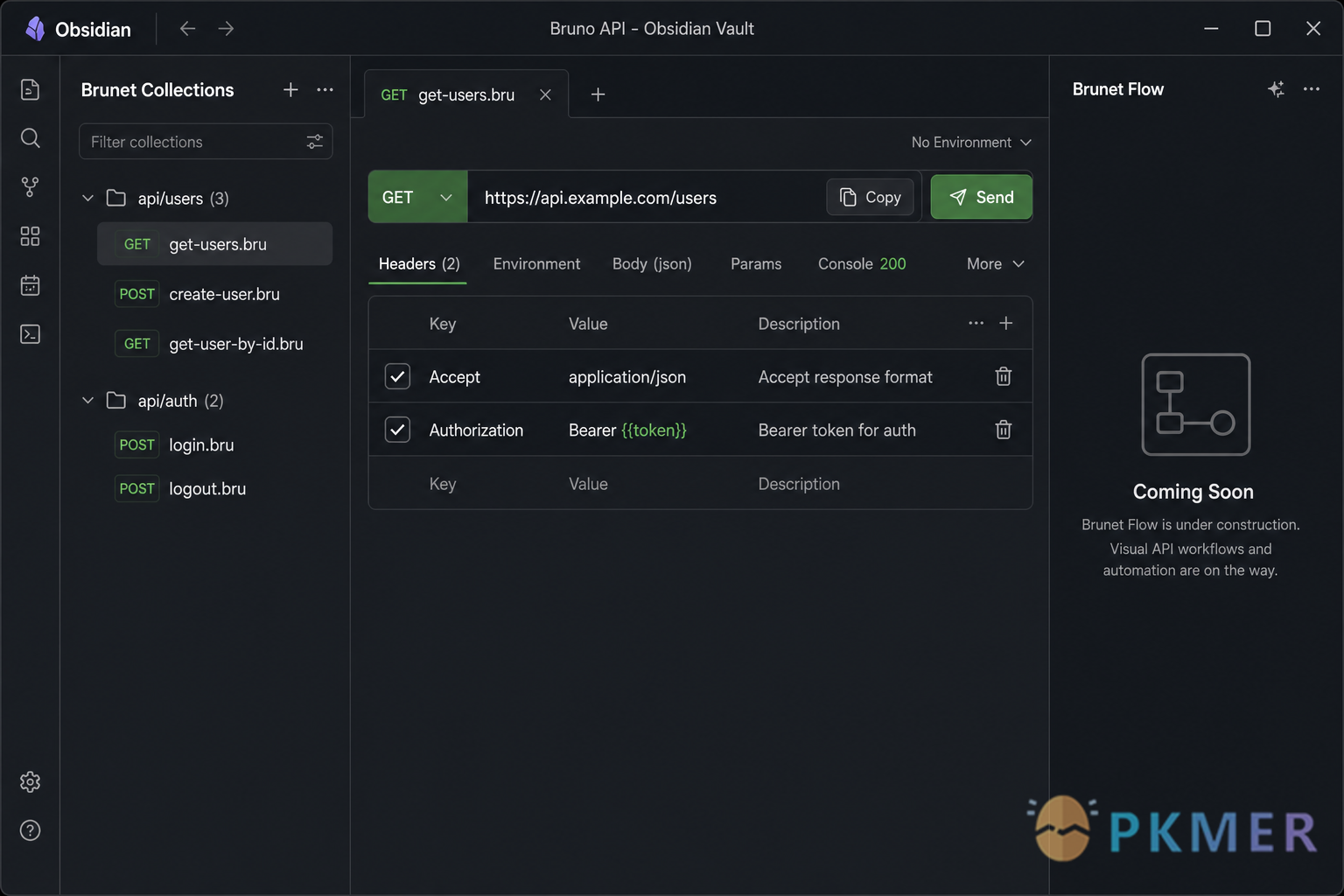Open Brunet Flow panel more options
Screen dimensions: 1344x896
tap(1311, 89)
